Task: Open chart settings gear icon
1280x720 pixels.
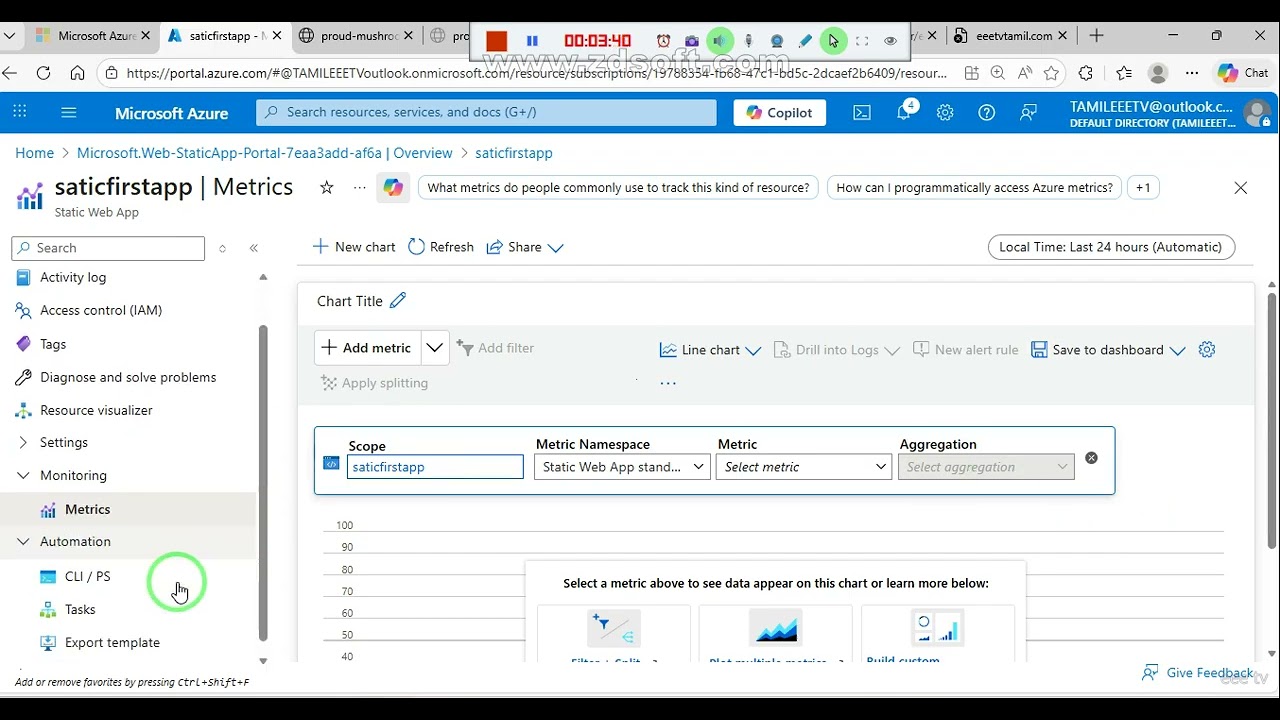Action: [1207, 350]
